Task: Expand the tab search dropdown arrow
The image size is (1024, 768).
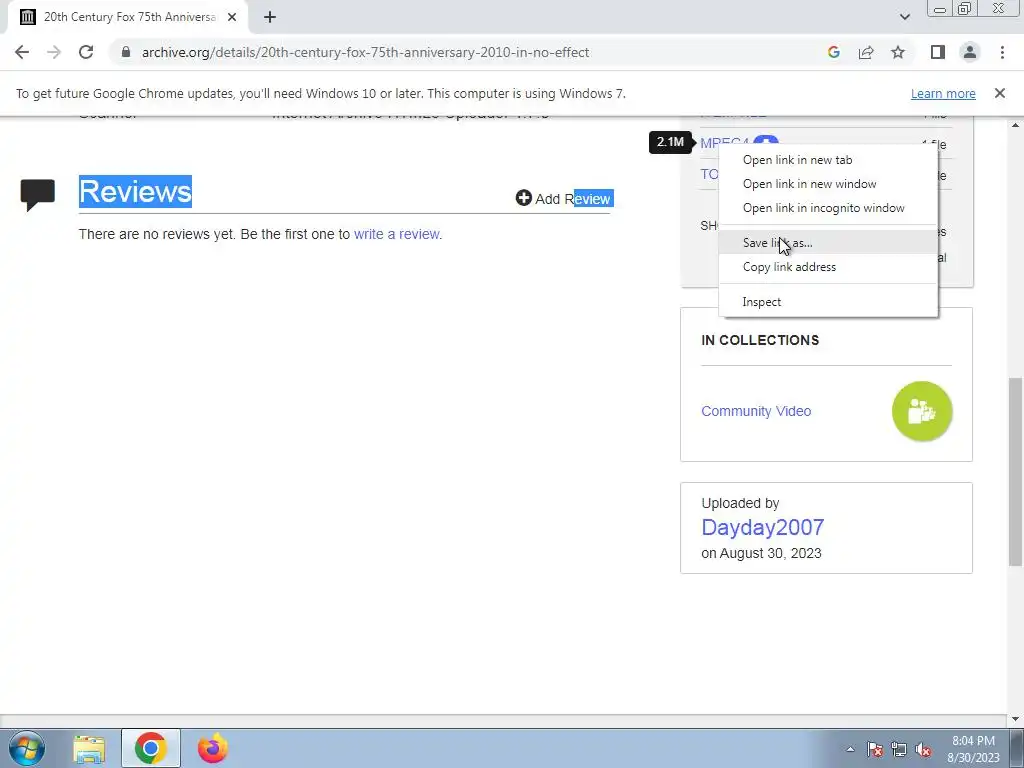Action: coord(904,17)
